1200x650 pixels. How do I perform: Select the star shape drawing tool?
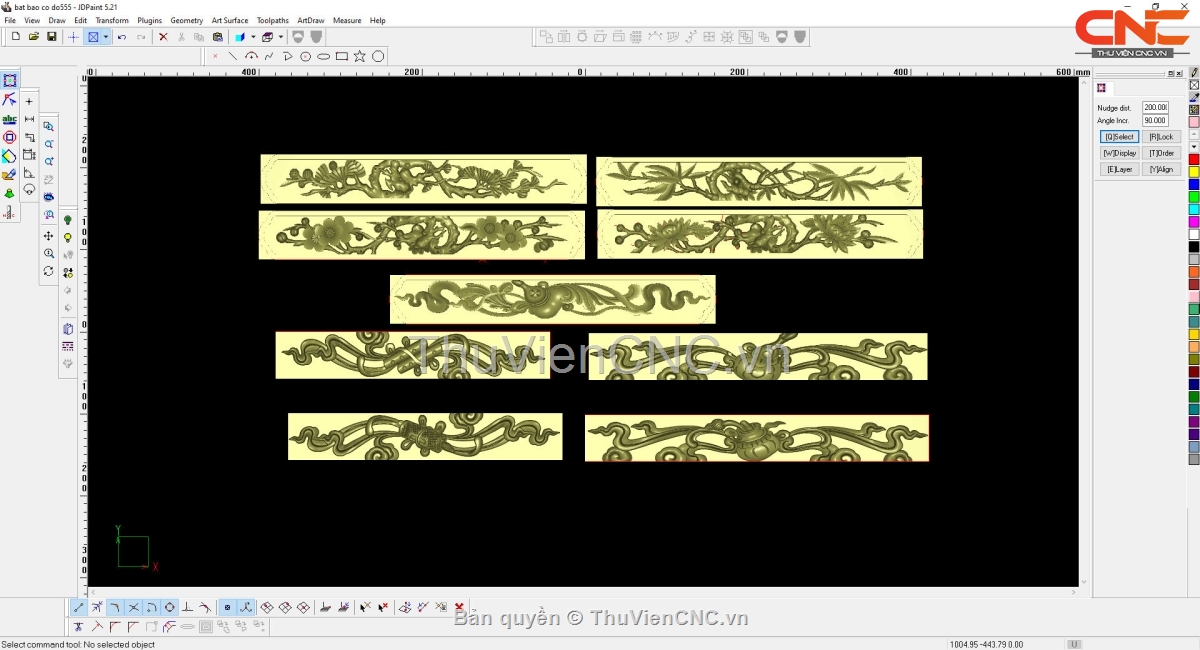coord(360,56)
